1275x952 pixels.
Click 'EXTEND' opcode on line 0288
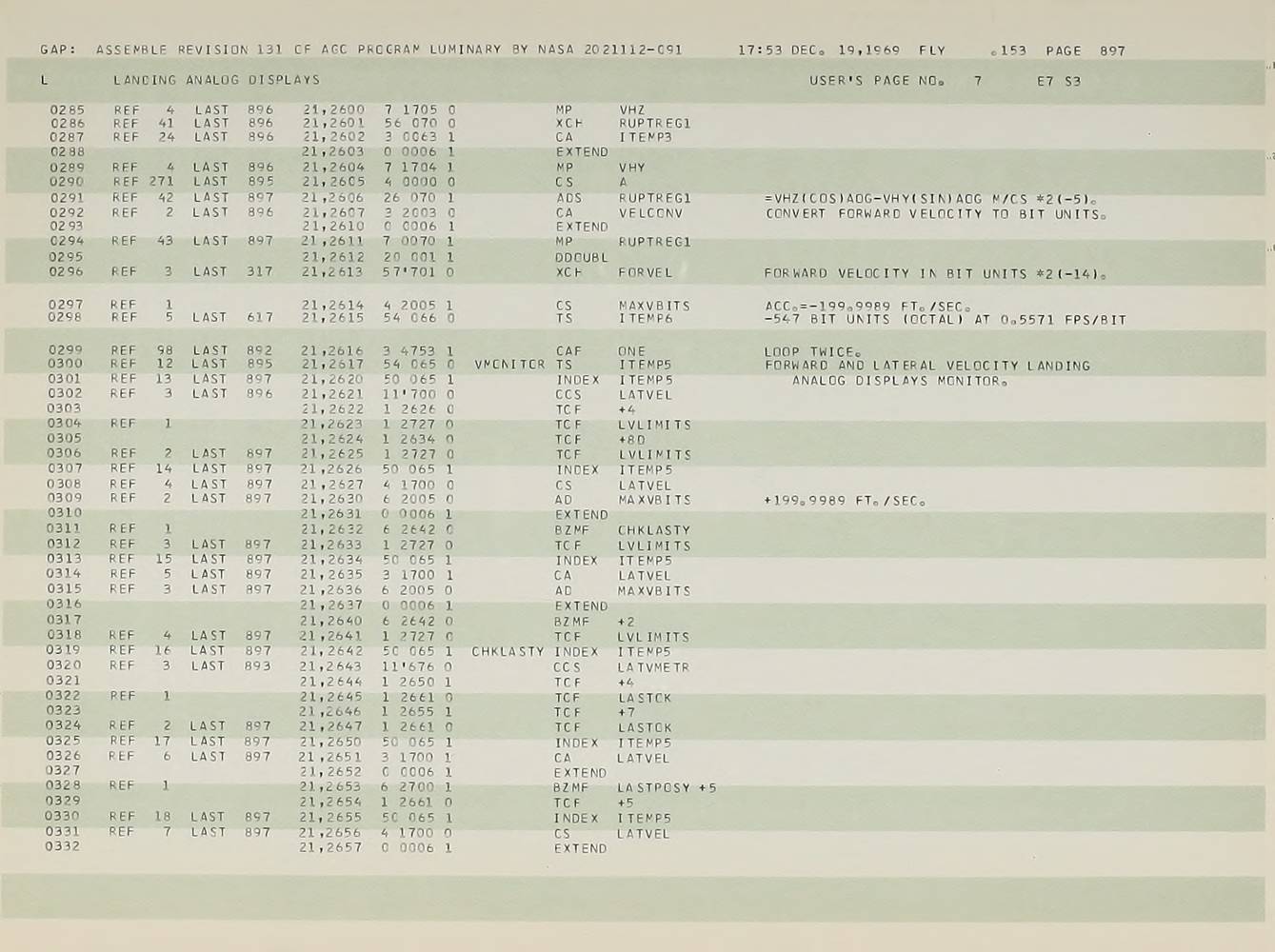pos(582,152)
